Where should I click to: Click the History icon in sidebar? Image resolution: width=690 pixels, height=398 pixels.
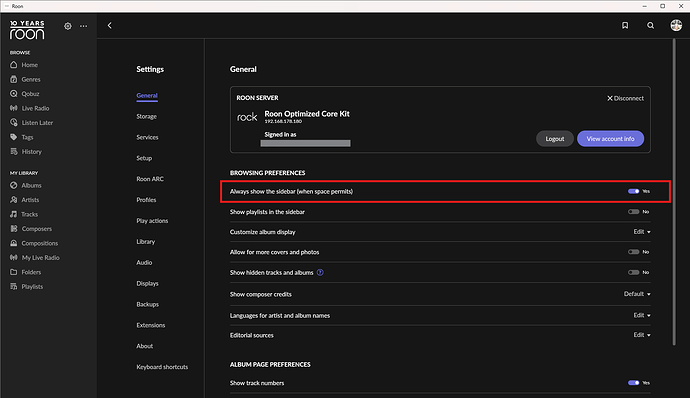pos(14,151)
